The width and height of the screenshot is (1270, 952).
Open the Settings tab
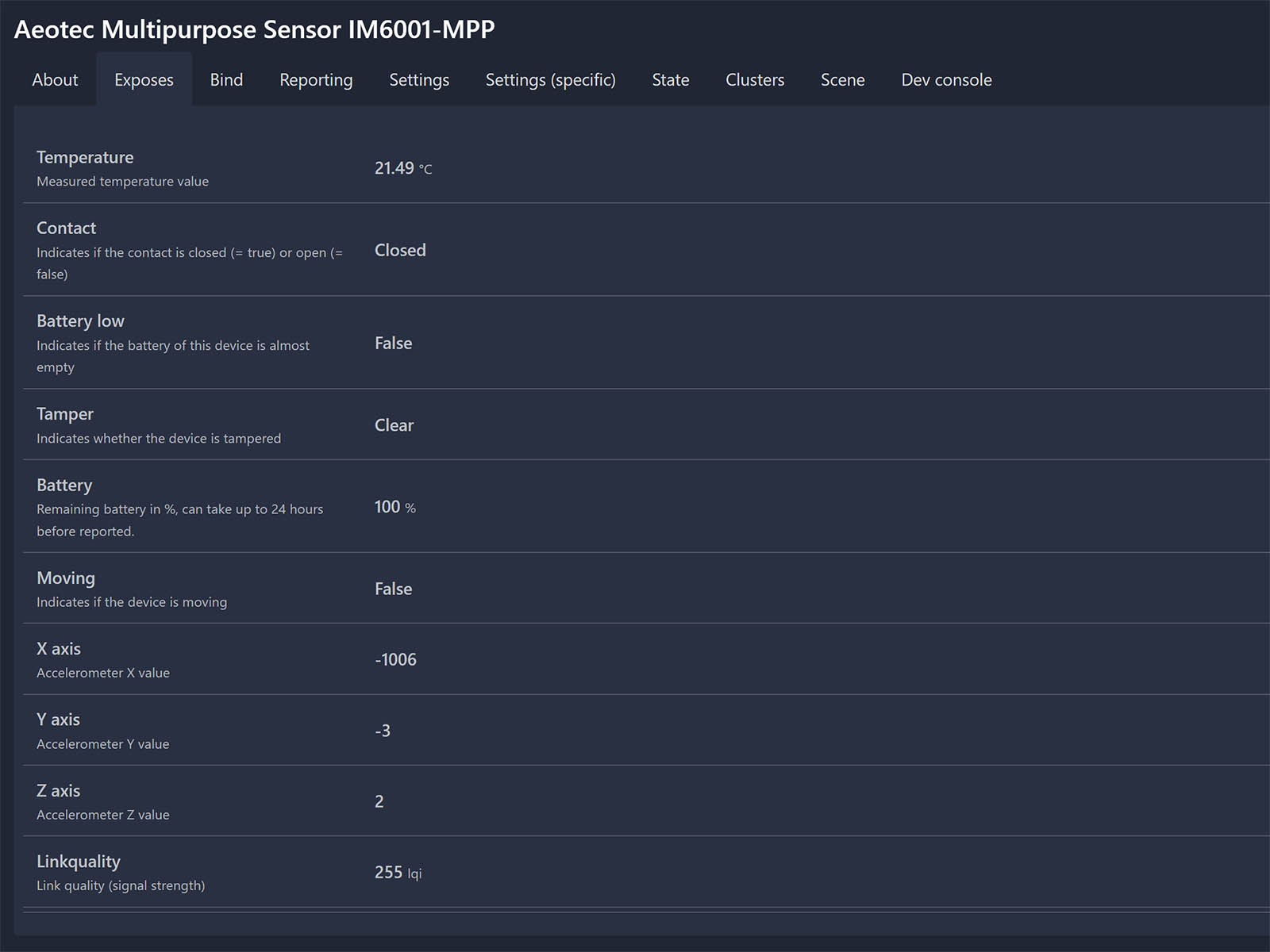(419, 80)
